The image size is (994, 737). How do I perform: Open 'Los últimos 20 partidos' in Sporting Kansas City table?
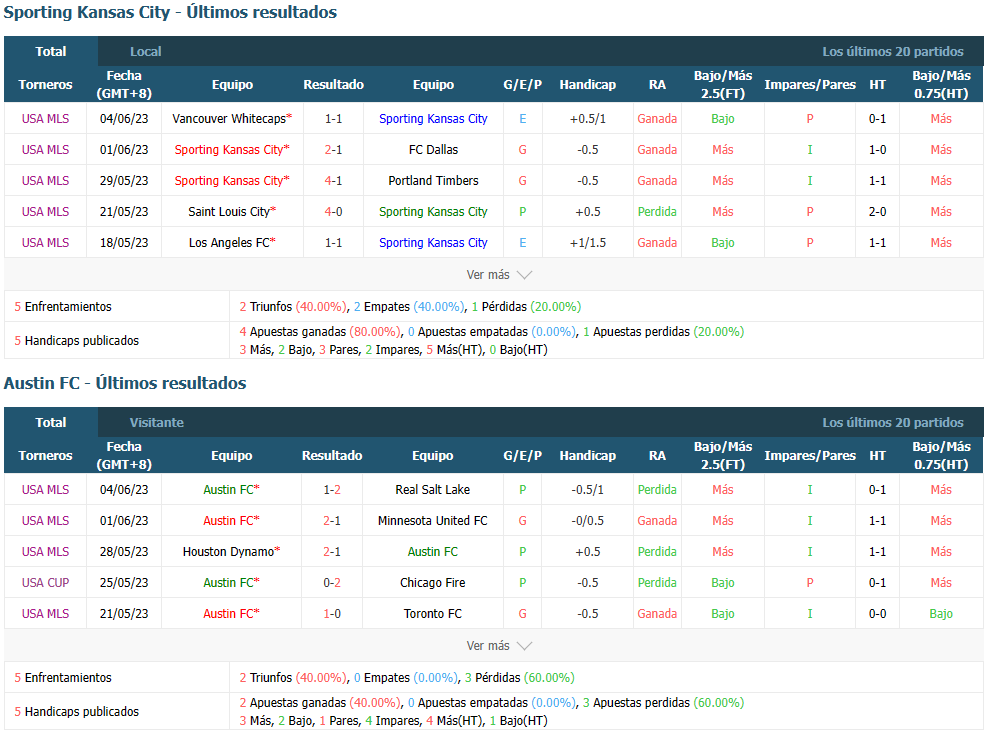893,51
